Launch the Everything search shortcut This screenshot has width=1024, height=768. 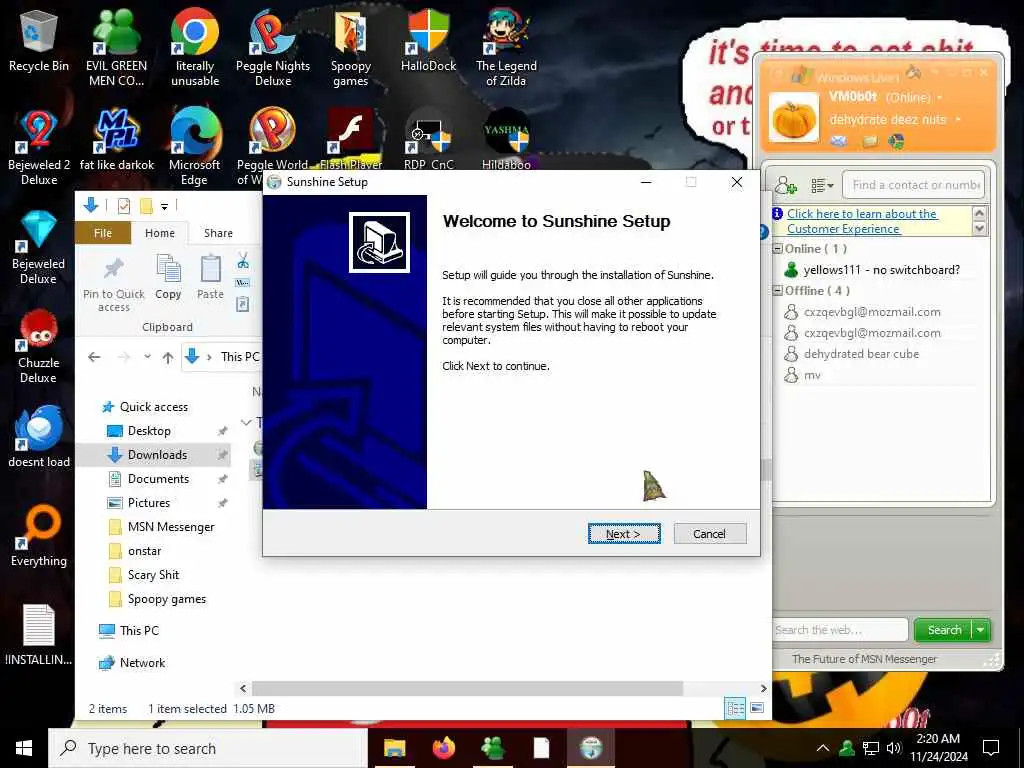[x=39, y=536]
